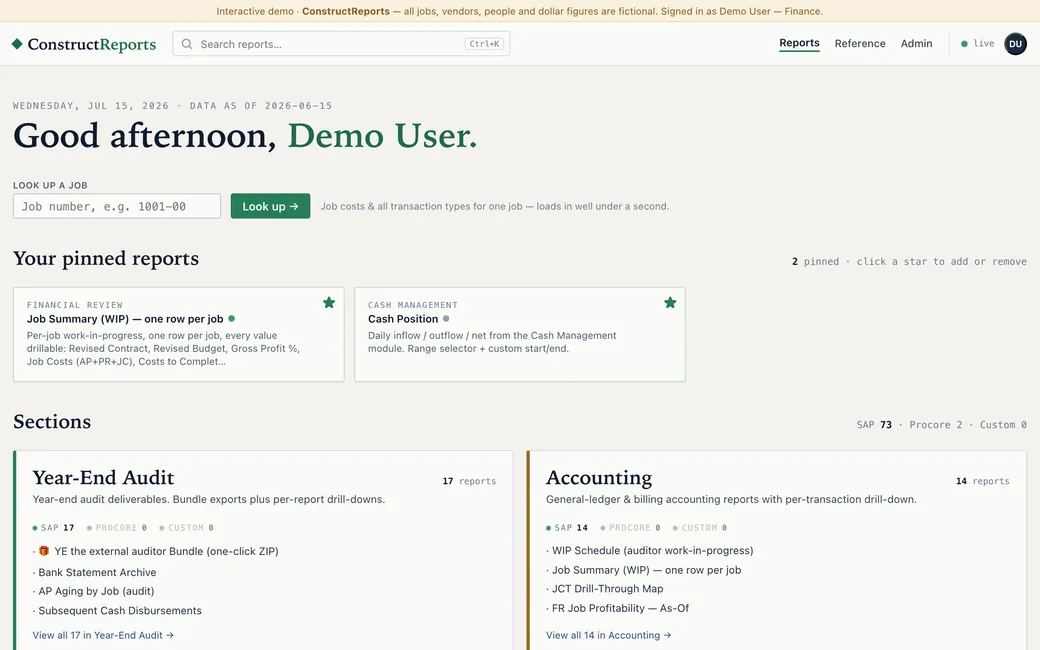Open the Cash Position pinned card
The image size is (1040, 650).
(519, 334)
